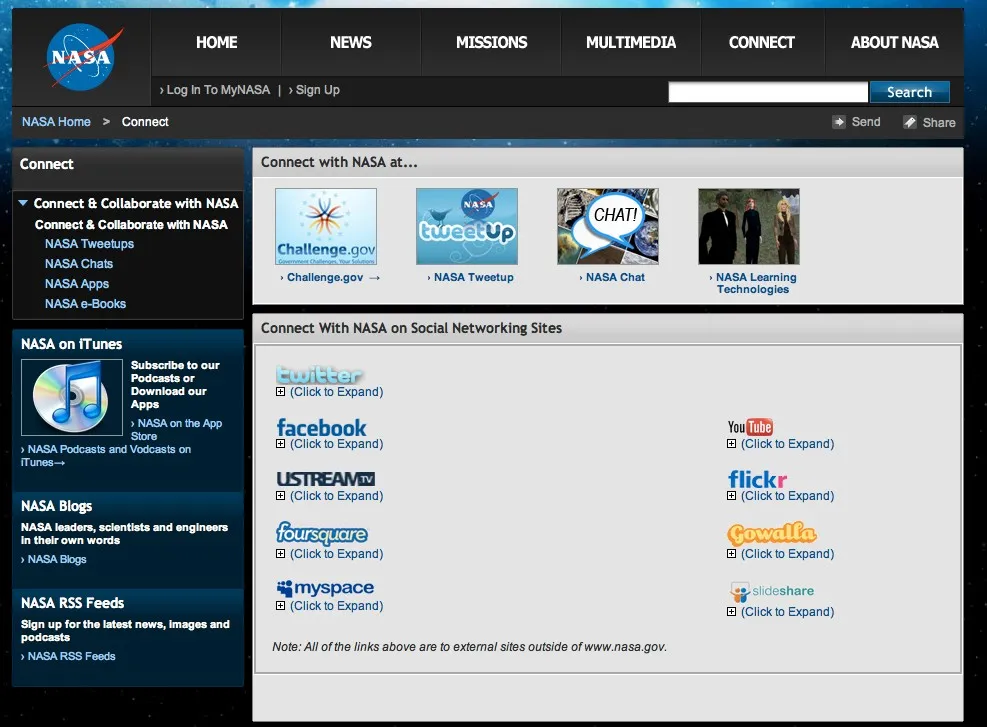Open the Flickr logo link
987x727 pixels.
click(x=757, y=480)
